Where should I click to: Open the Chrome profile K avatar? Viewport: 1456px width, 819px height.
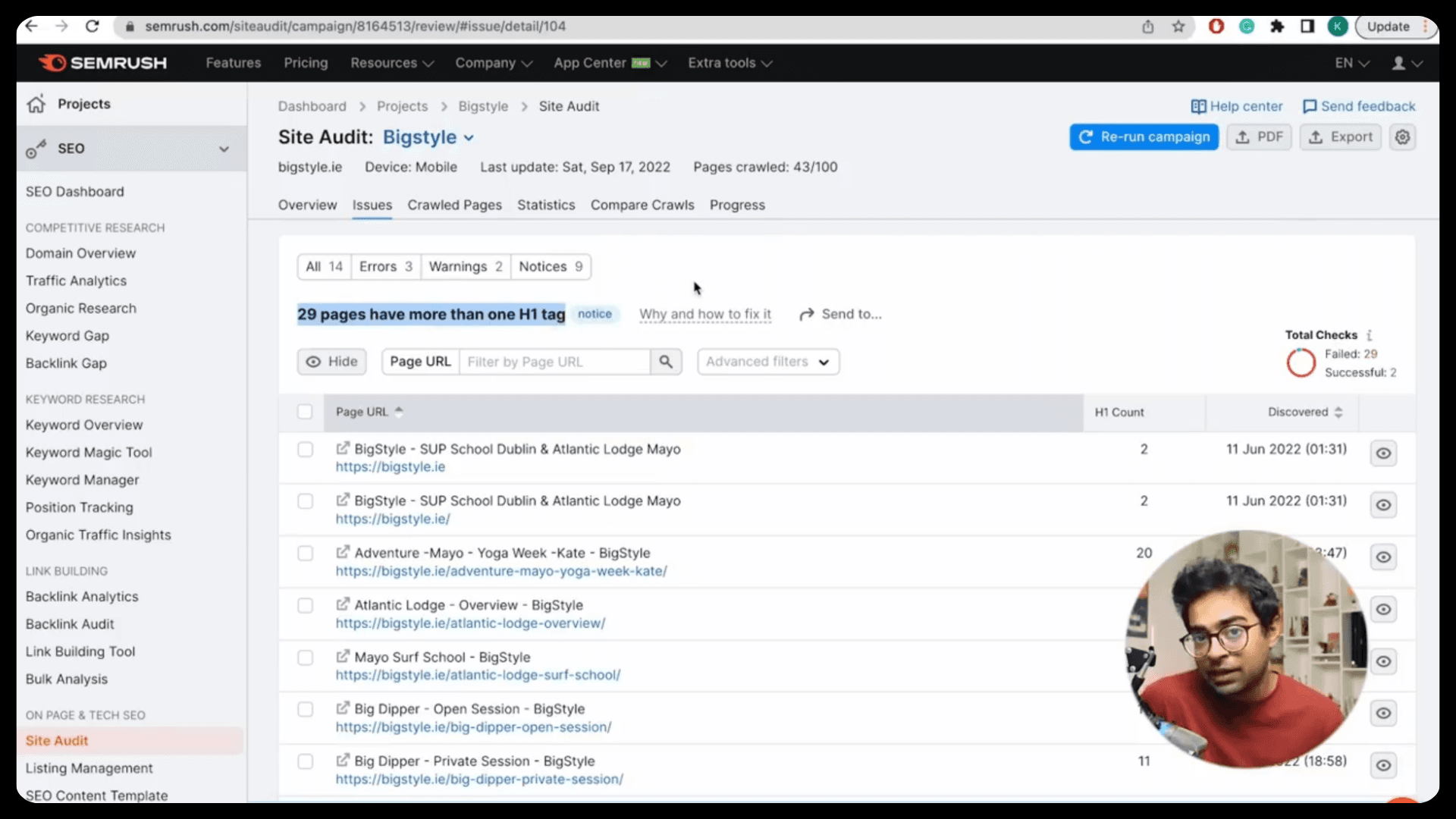[x=1338, y=27]
